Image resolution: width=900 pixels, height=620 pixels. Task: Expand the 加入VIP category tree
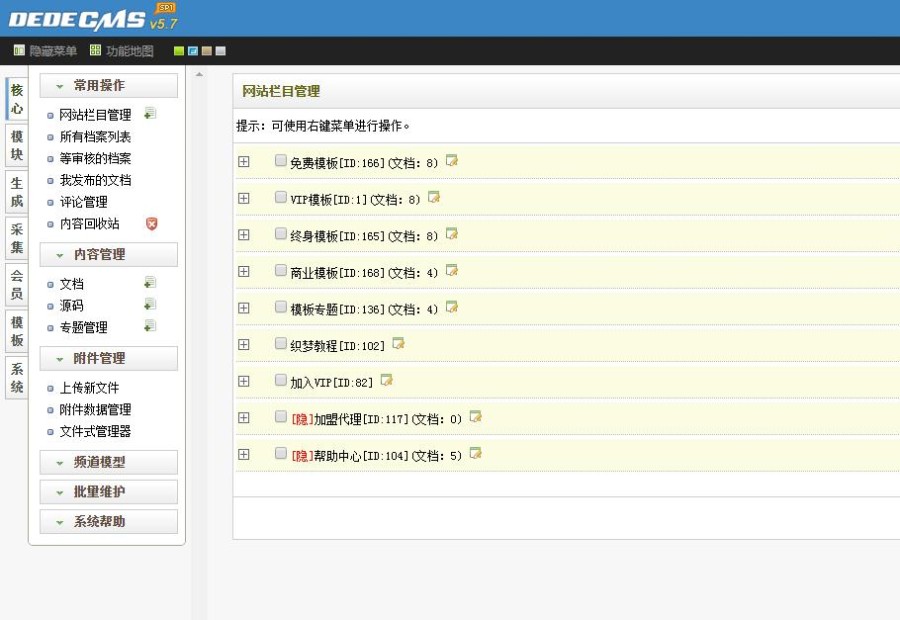click(244, 381)
